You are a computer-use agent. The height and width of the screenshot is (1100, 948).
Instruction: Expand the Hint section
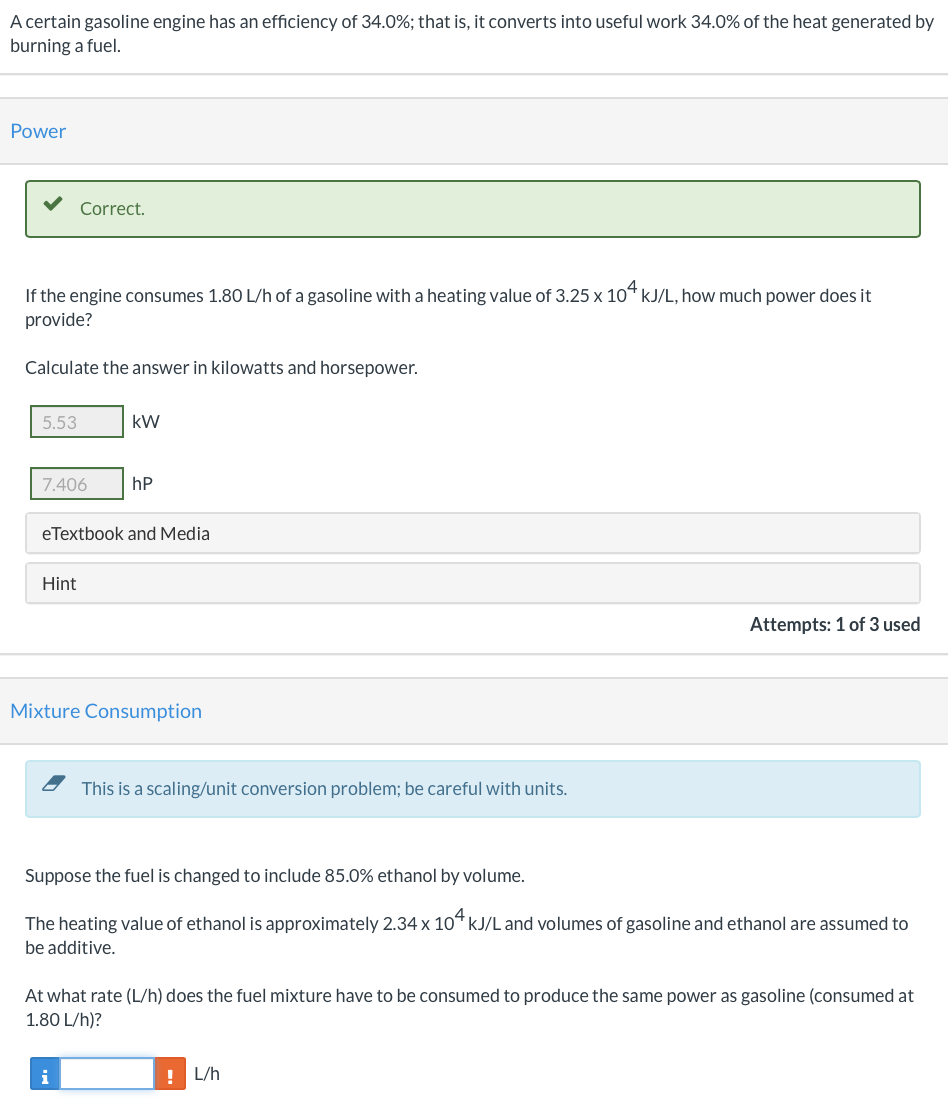59,583
